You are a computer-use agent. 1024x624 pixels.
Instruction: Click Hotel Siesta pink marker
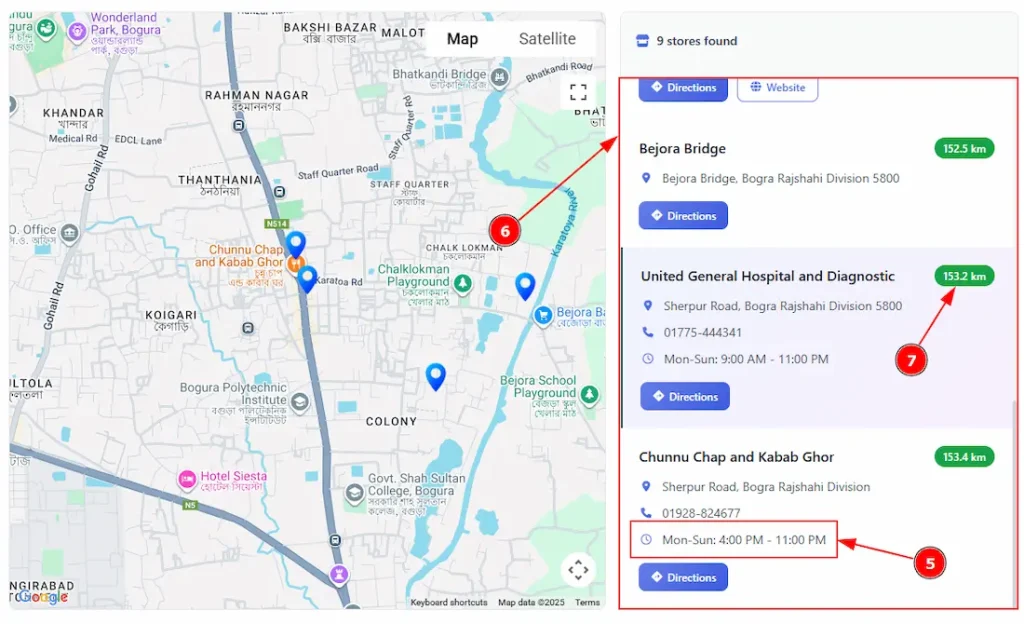tap(187, 480)
